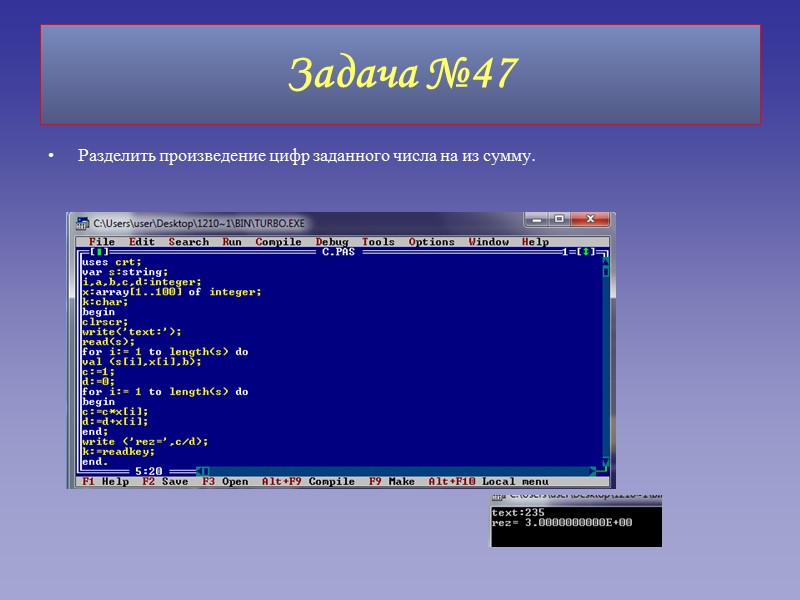Click the line 'd:=d+x[i];'
This screenshot has width=800, height=600.
pos(115,421)
